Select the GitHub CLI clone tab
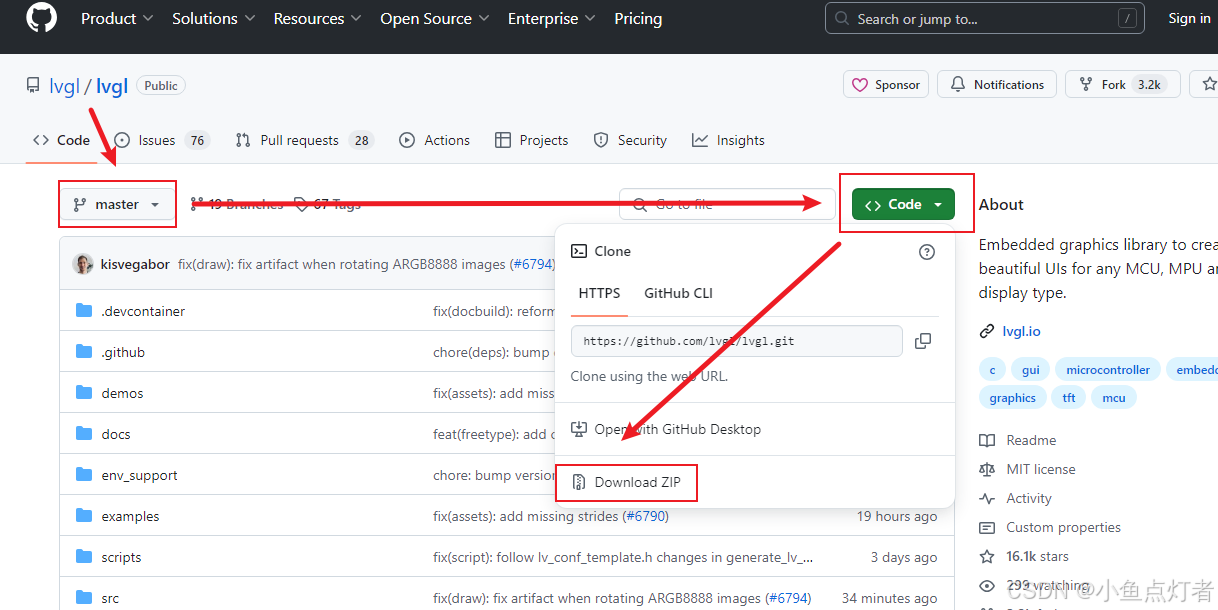The image size is (1218, 610). [x=678, y=293]
